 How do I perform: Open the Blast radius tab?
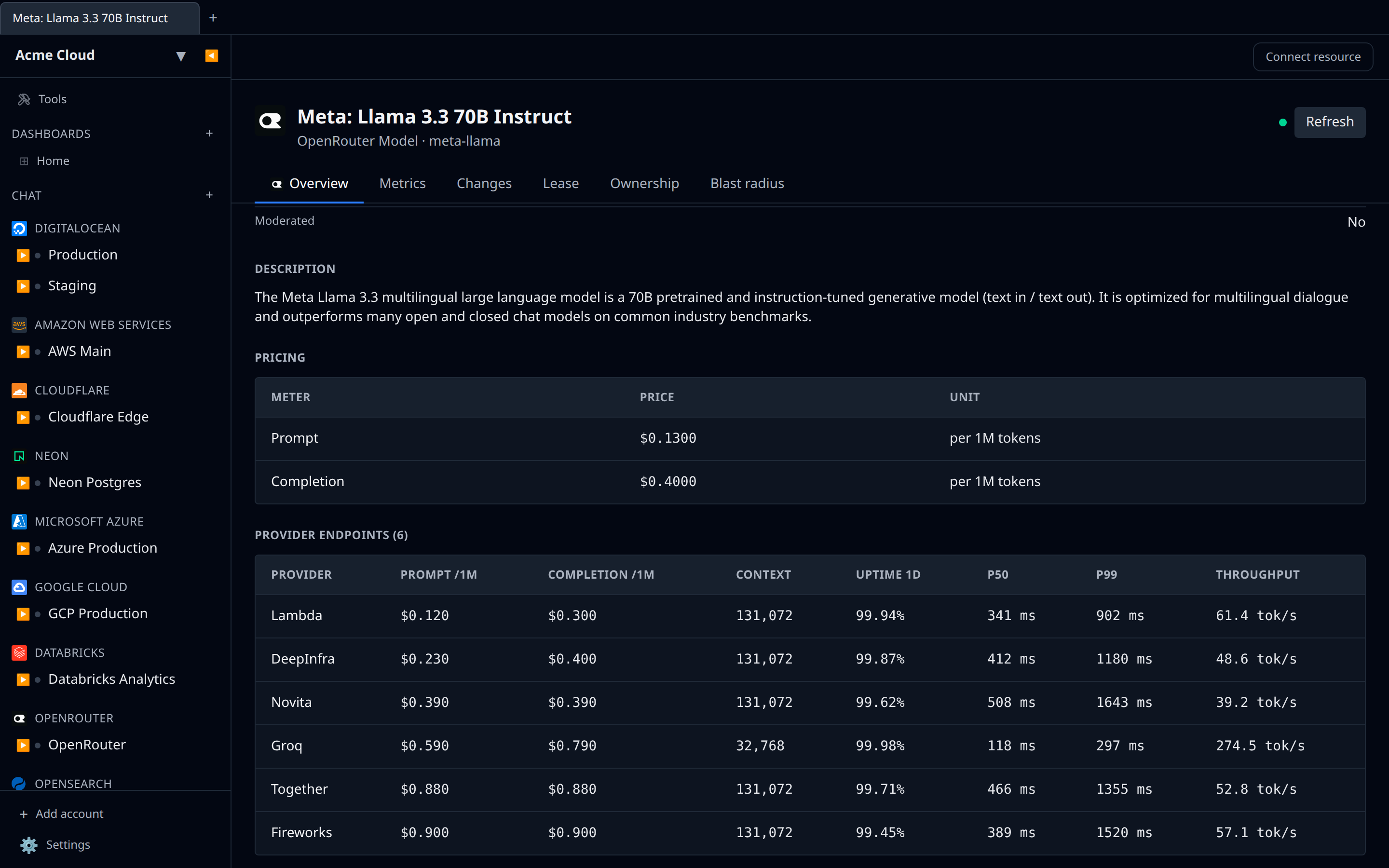[747, 183]
